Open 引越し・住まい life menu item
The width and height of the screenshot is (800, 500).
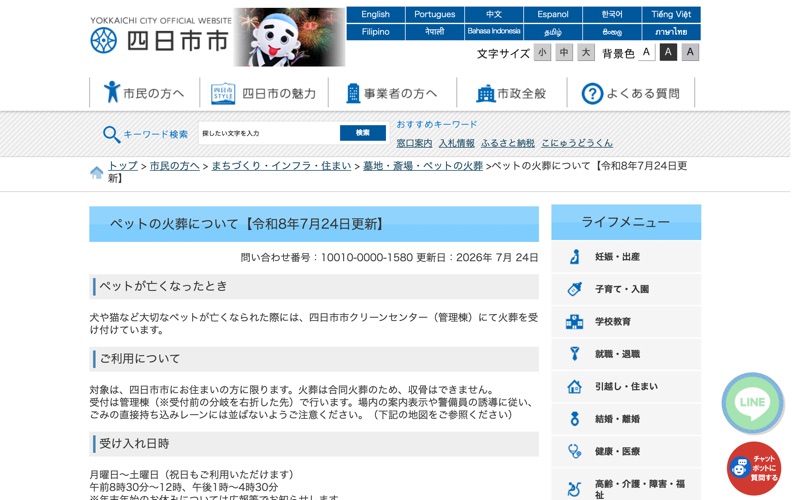(x=626, y=386)
